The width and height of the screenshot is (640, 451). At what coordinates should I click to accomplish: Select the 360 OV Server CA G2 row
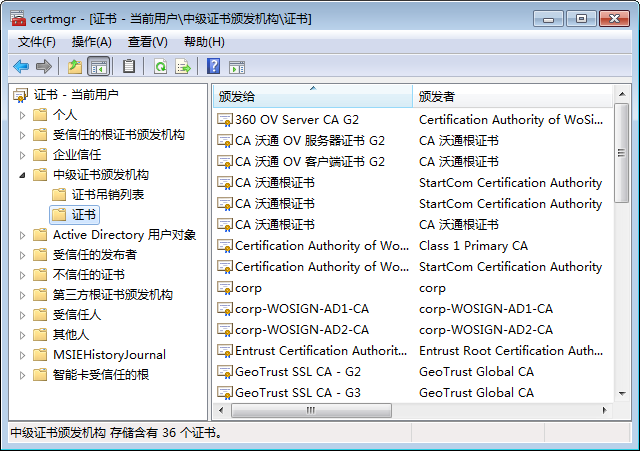coord(412,120)
